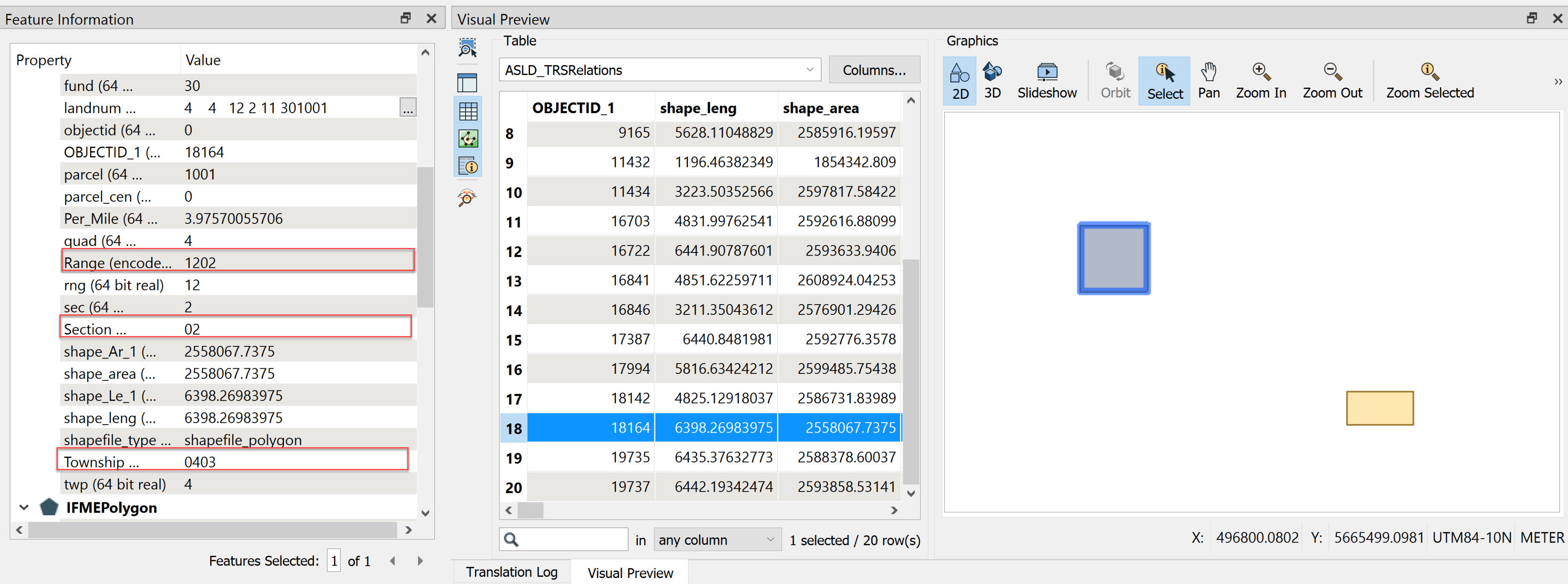Focus the table search input field

pyautogui.click(x=564, y=540)
